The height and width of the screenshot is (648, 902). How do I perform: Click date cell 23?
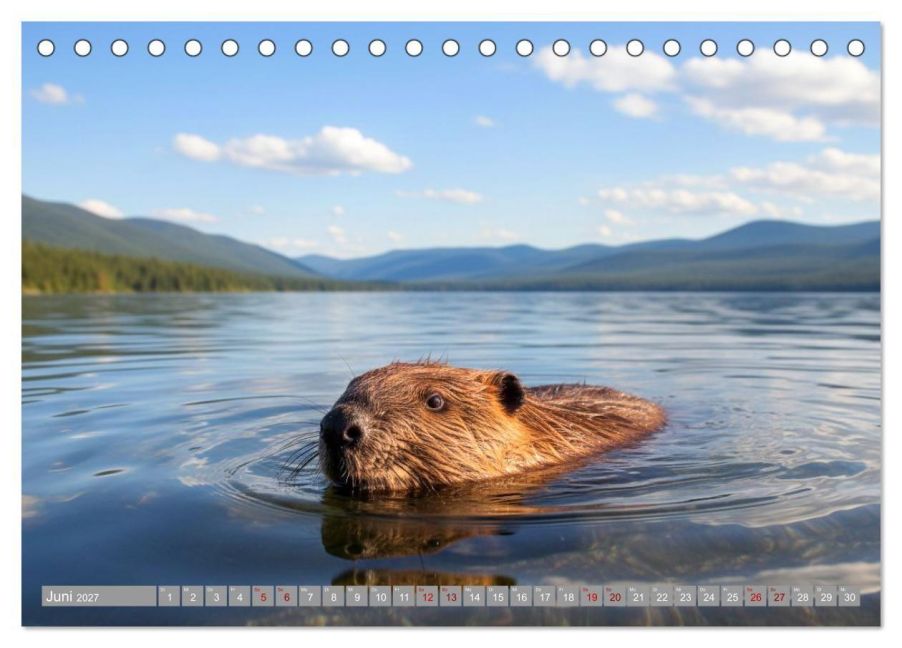click(685, 596)
